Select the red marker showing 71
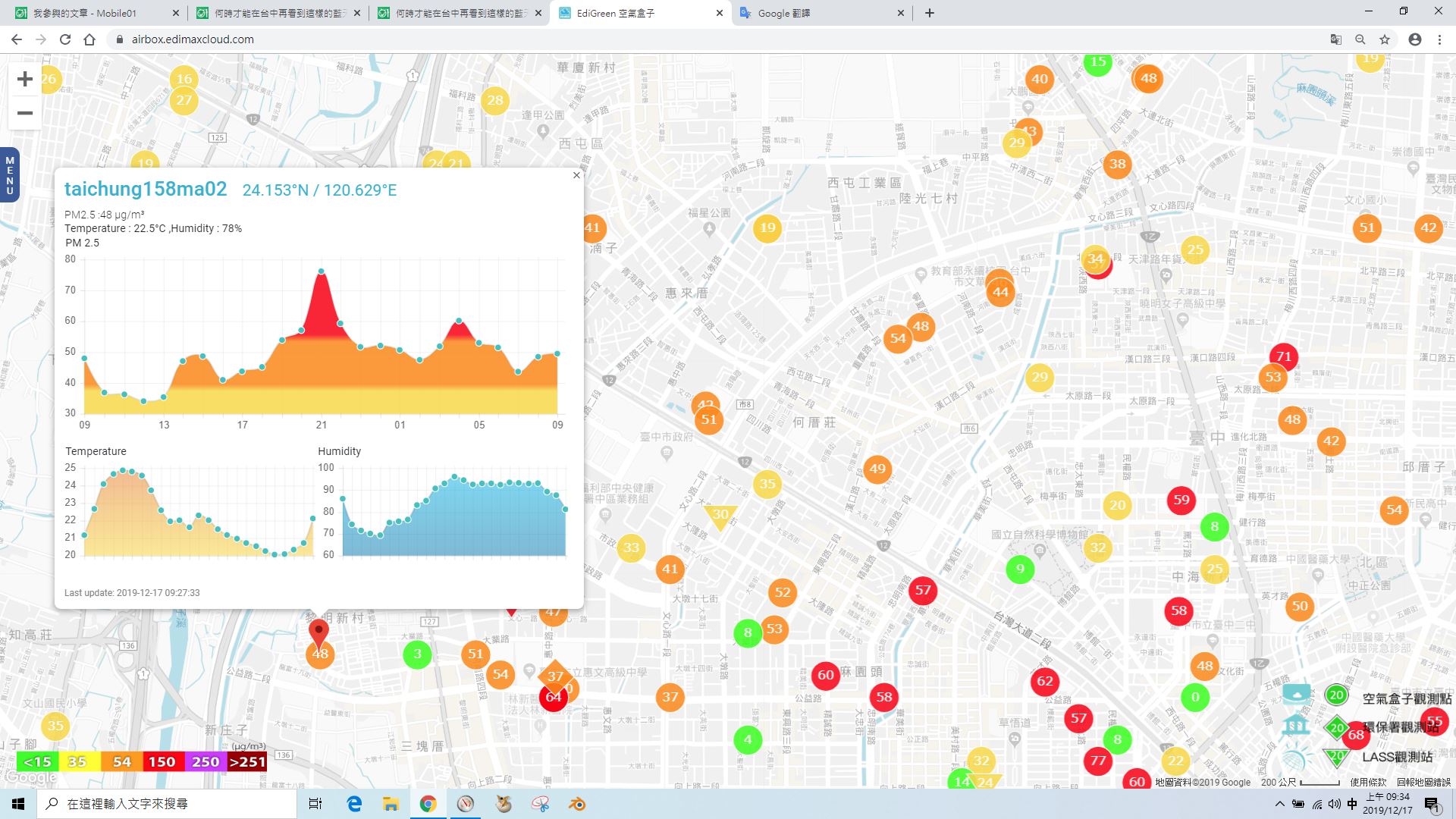Image resolution: width=1456 pixels, height=819 pixels. [x=1284, y=356]
